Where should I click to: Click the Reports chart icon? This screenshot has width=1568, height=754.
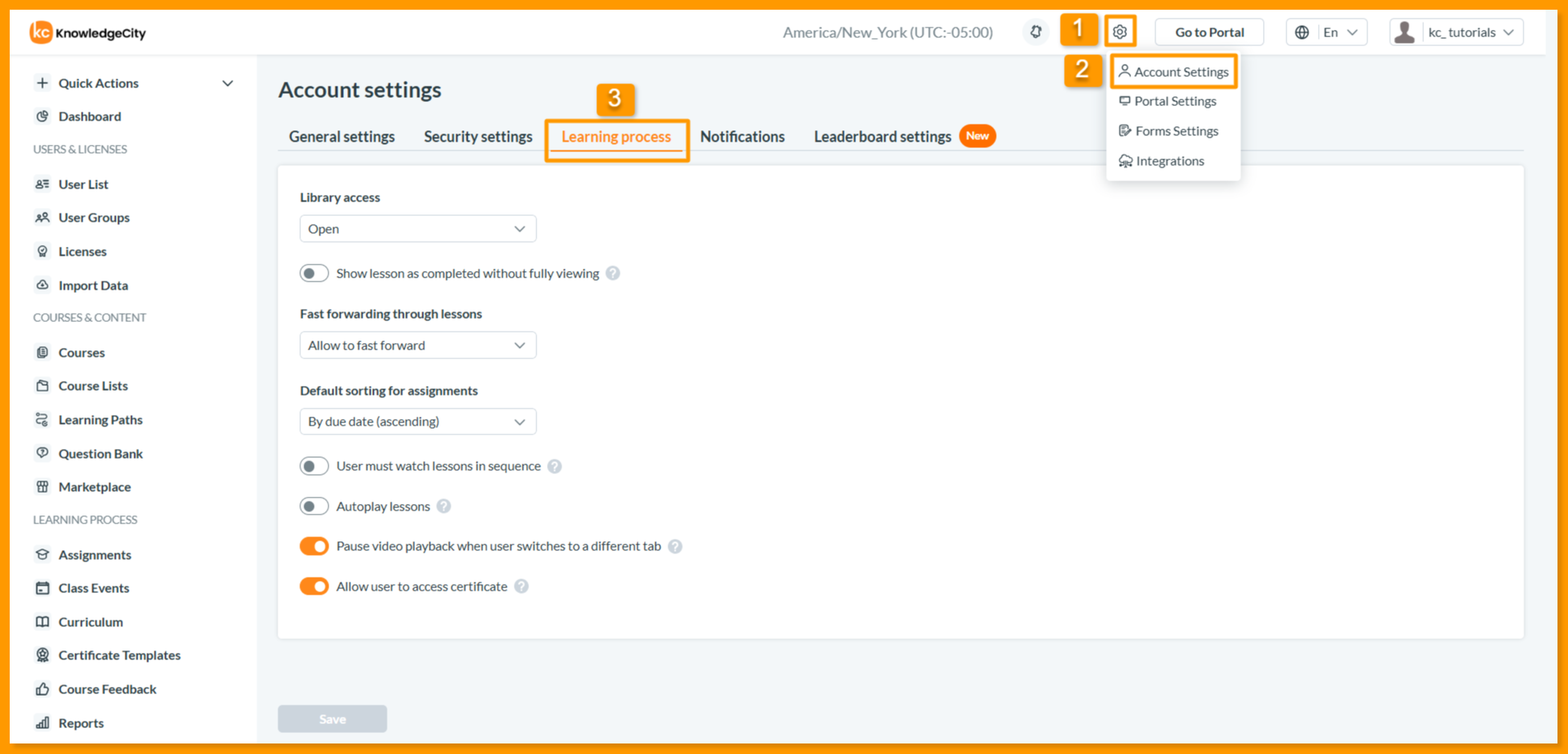43,723
